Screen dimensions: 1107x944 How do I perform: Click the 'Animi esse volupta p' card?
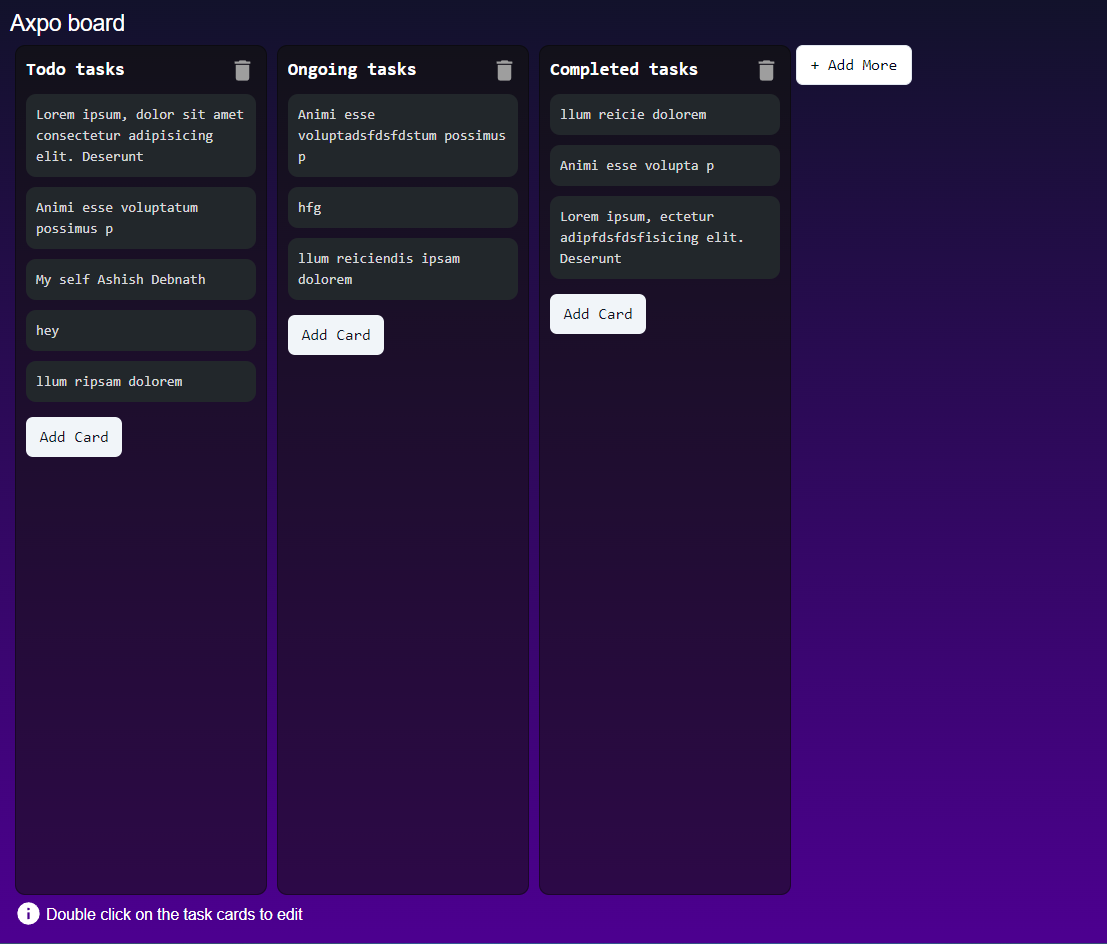click(665, 166)
